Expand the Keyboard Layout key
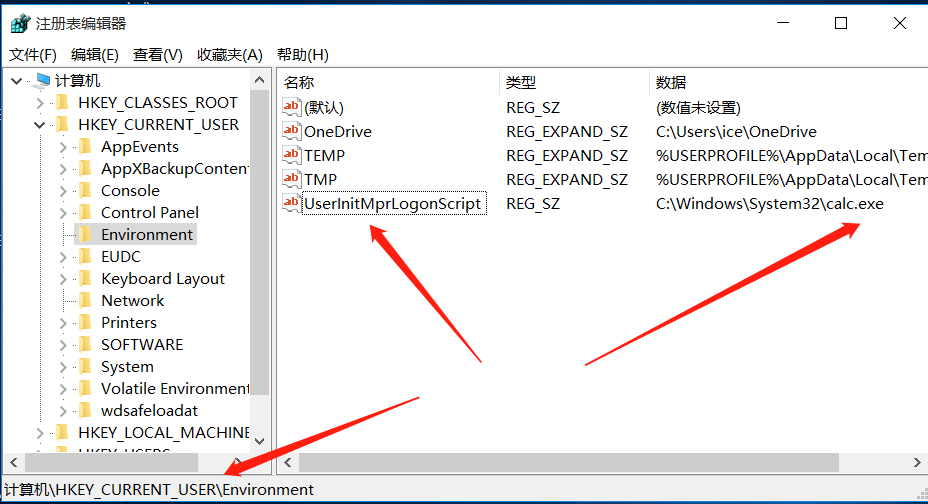928x504 pixels. pos(63,279)
